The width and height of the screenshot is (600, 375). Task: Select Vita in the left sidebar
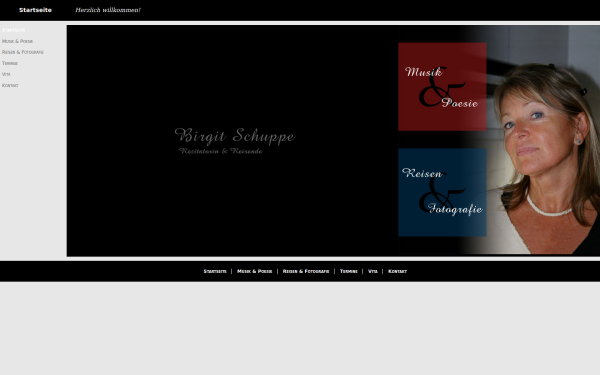(6, 74)
